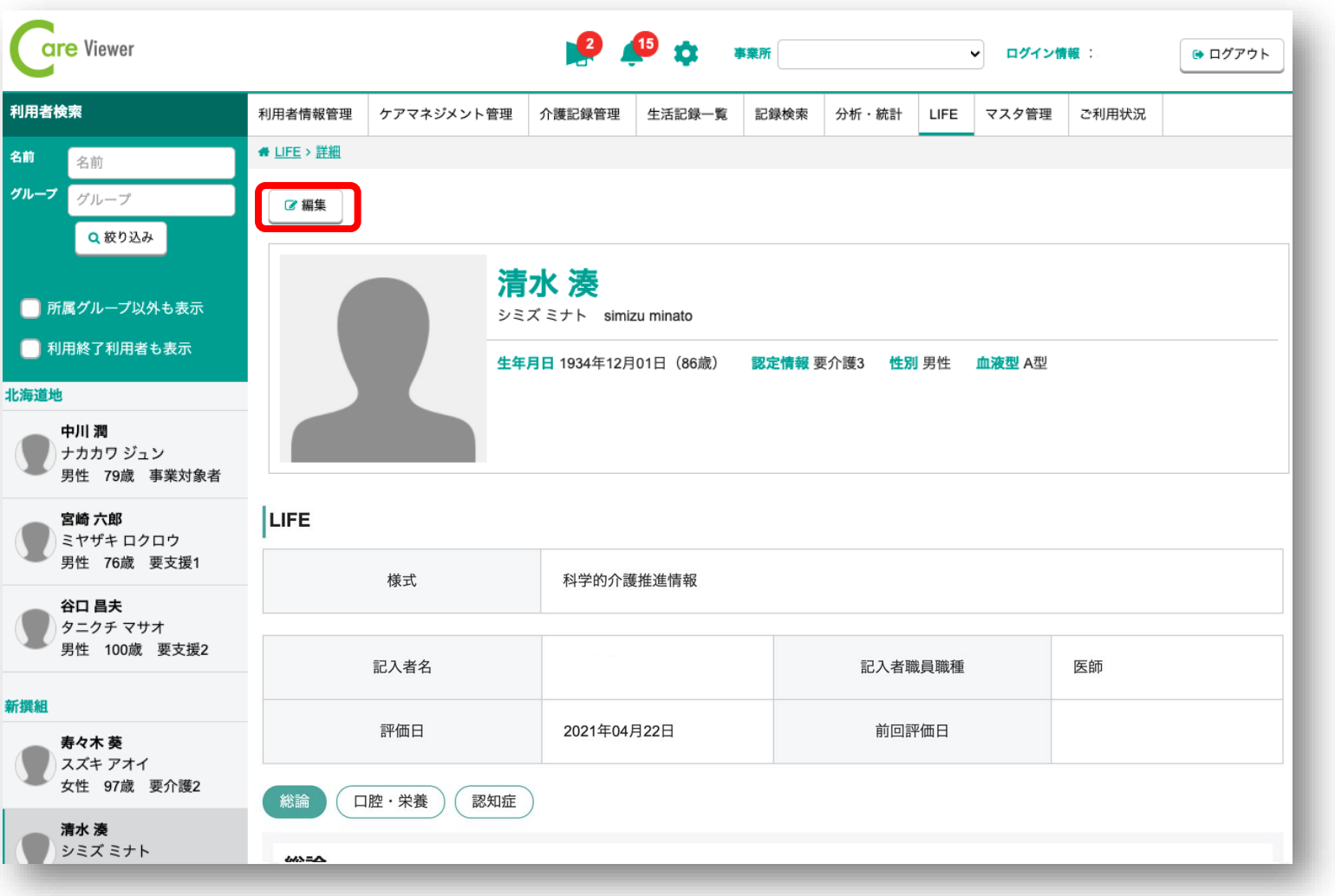Open the グループ selection field
1335x896 pixels.
[152, 199]
